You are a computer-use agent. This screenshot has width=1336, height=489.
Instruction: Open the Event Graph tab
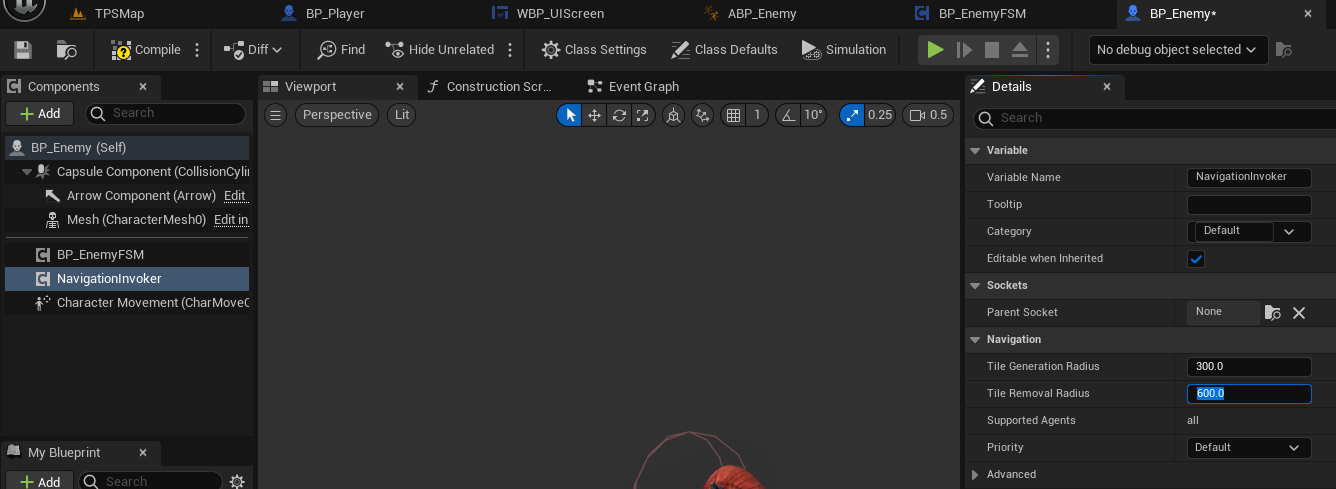643,87
